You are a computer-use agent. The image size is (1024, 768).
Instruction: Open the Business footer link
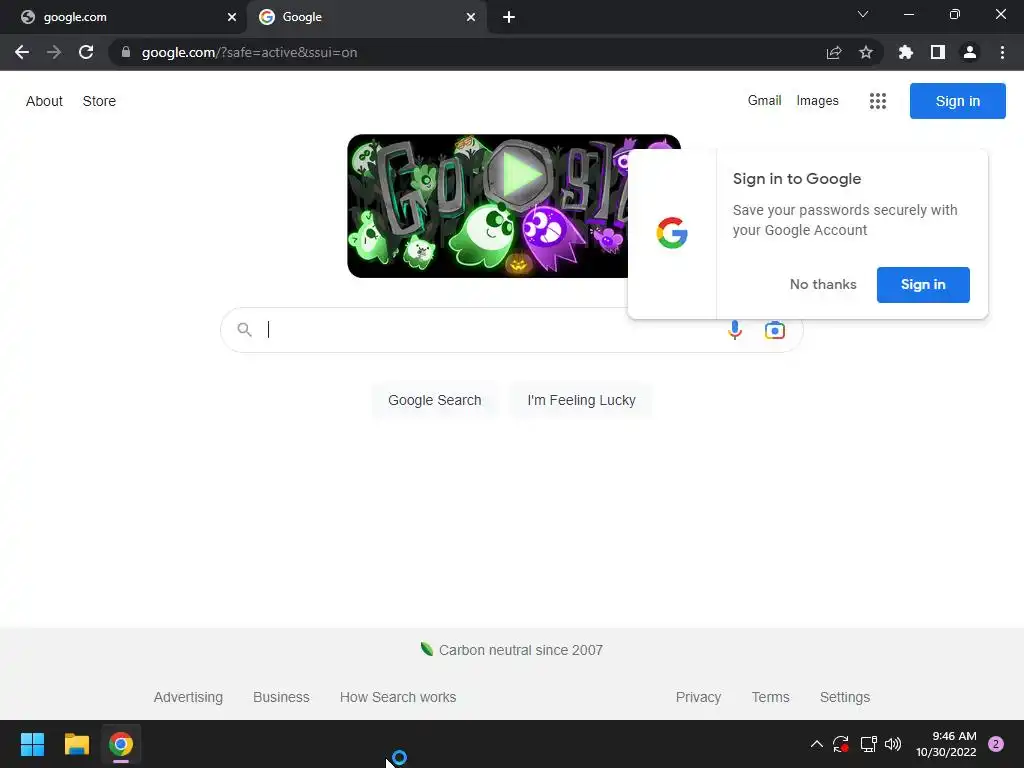[281, 697]
